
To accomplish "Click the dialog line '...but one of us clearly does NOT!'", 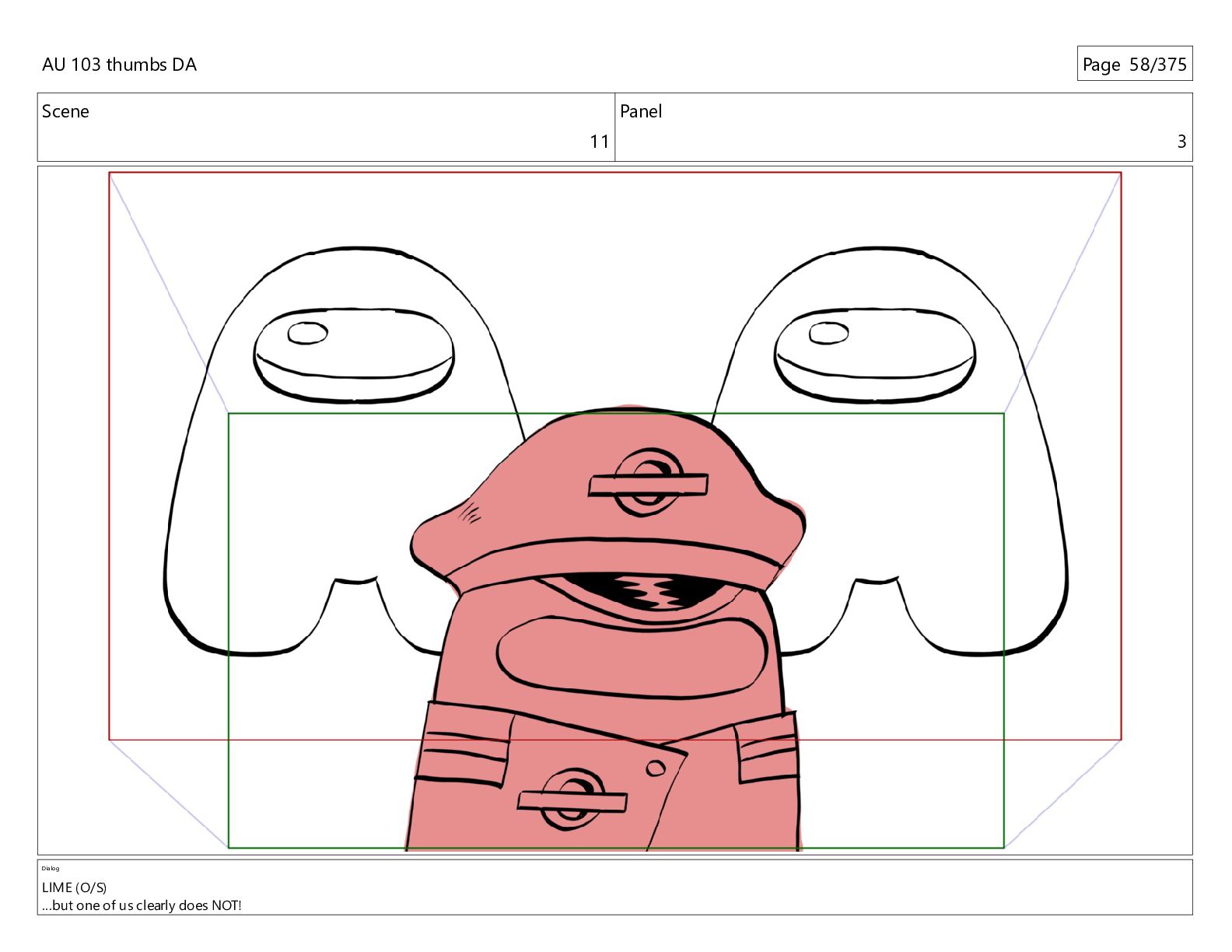I will coord(142,905).
